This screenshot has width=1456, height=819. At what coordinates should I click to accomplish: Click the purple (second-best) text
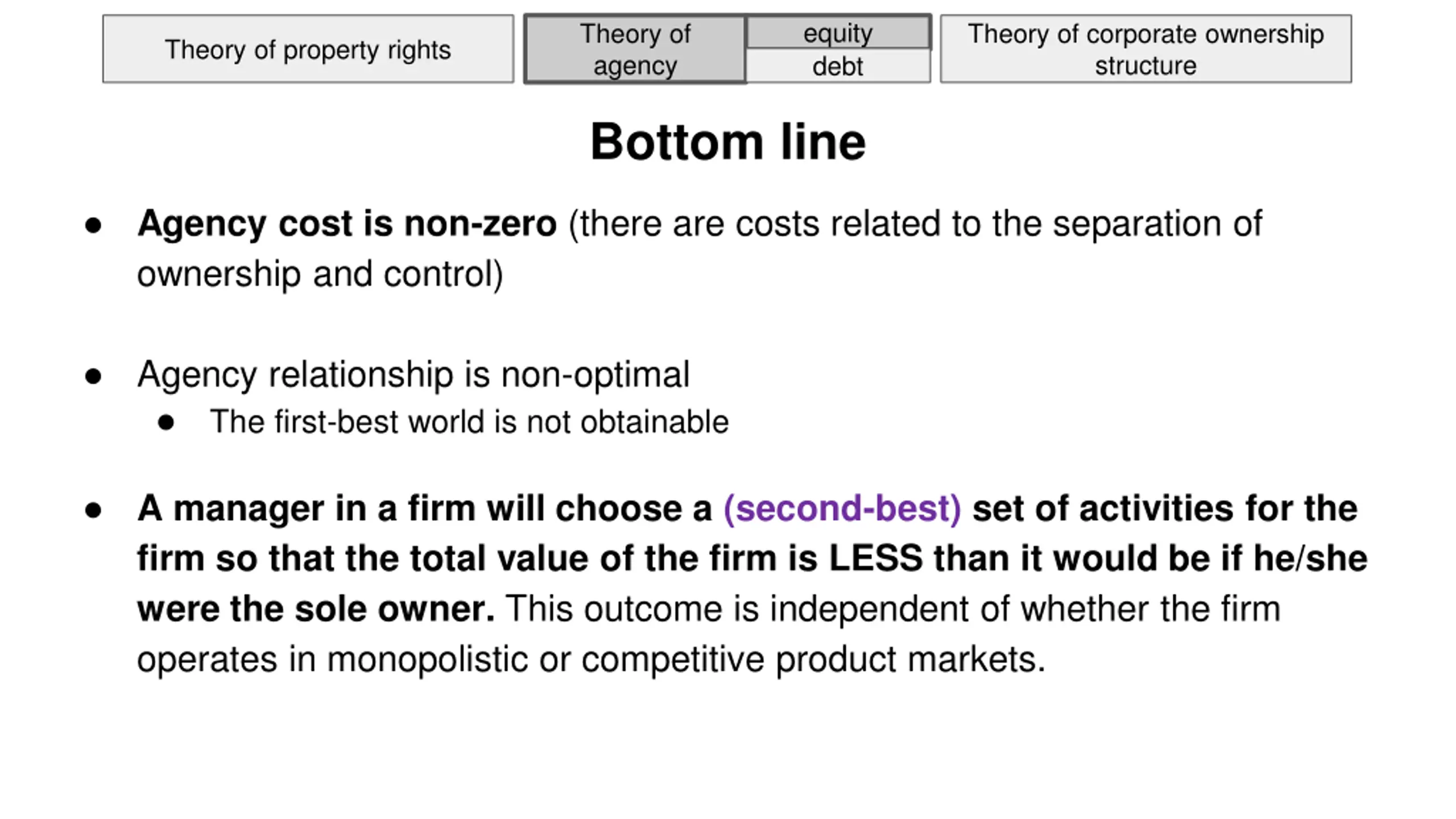point(842,508)
